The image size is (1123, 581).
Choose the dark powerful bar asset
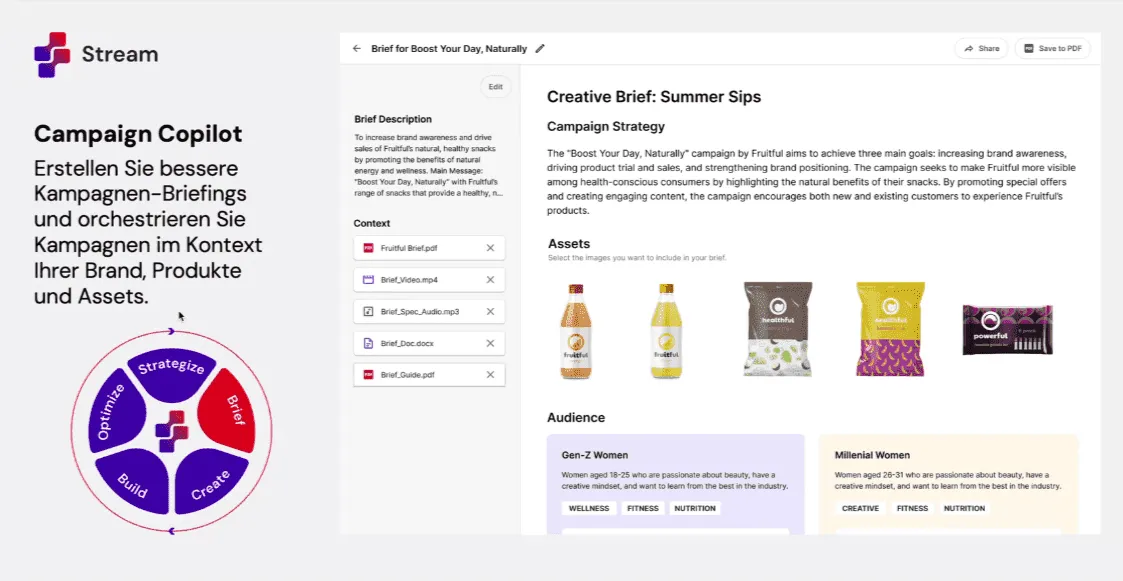coord(1006,330)
